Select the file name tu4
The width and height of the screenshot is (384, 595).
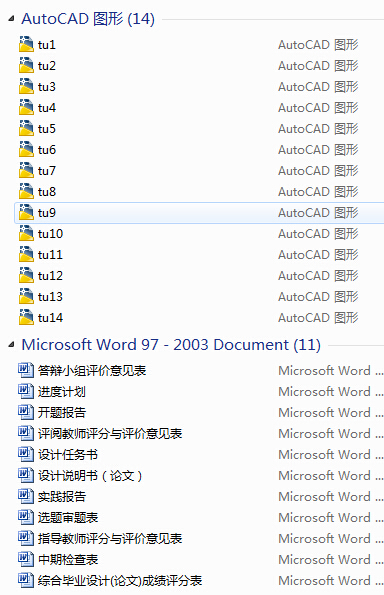tap(47, 108)
